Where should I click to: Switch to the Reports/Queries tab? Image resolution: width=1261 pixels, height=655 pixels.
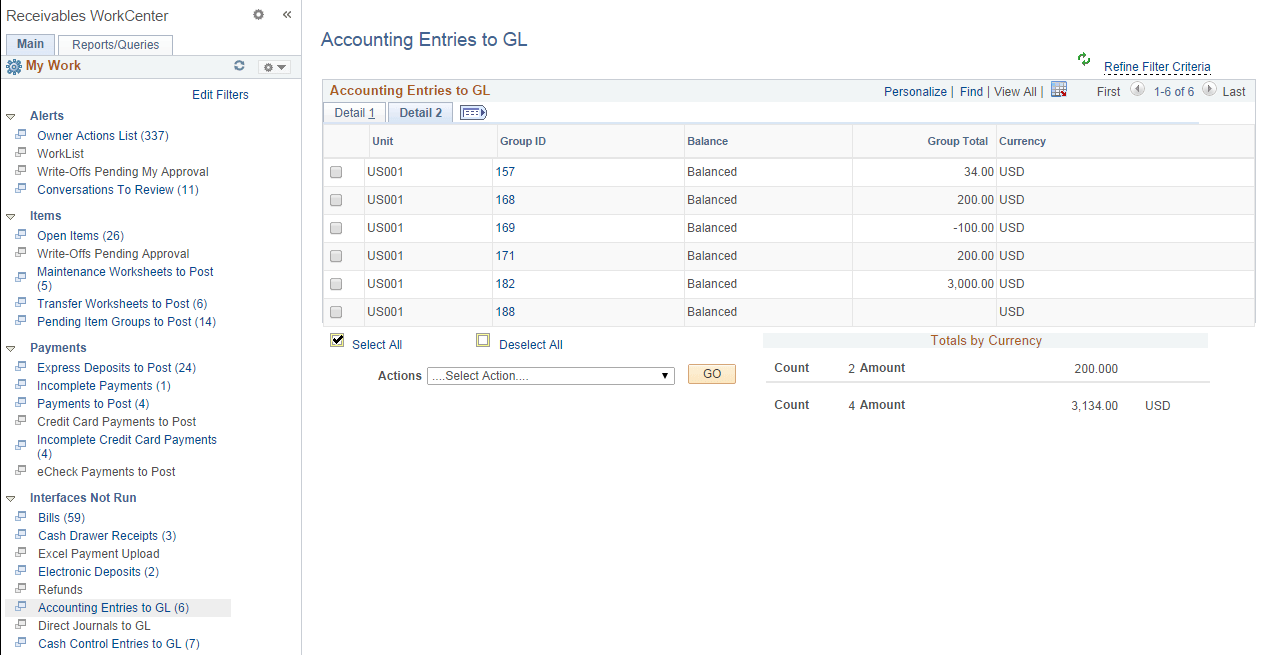pyautogui.click(x=114, y=44)
